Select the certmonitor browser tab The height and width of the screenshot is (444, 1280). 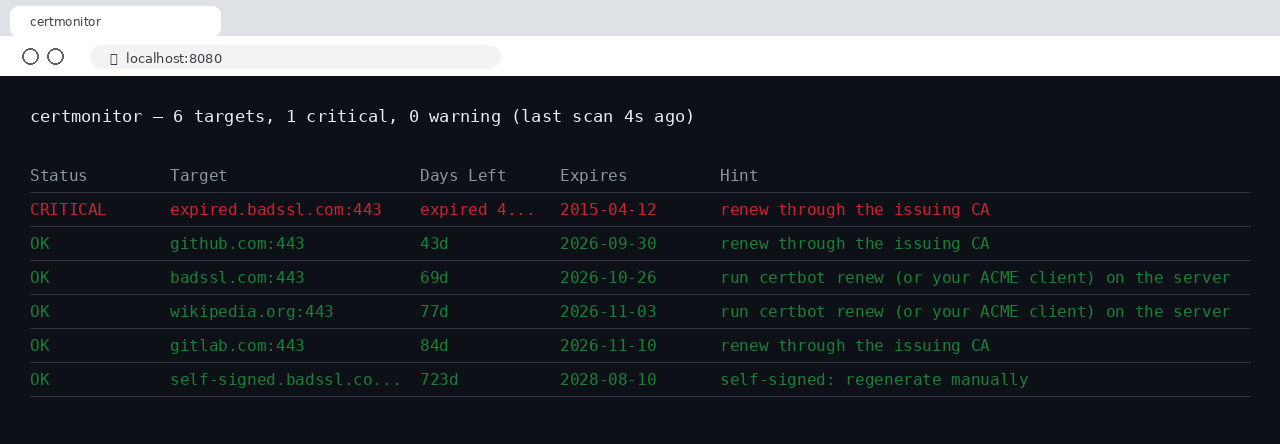(x=115, y=21)
